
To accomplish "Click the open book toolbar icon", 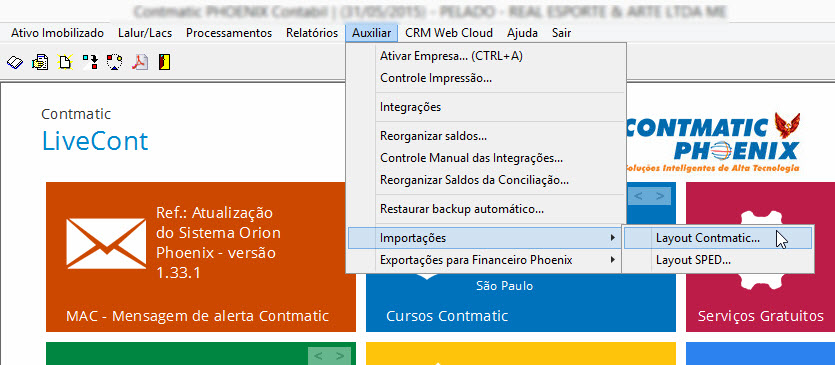I will click(x=15, y=62).
